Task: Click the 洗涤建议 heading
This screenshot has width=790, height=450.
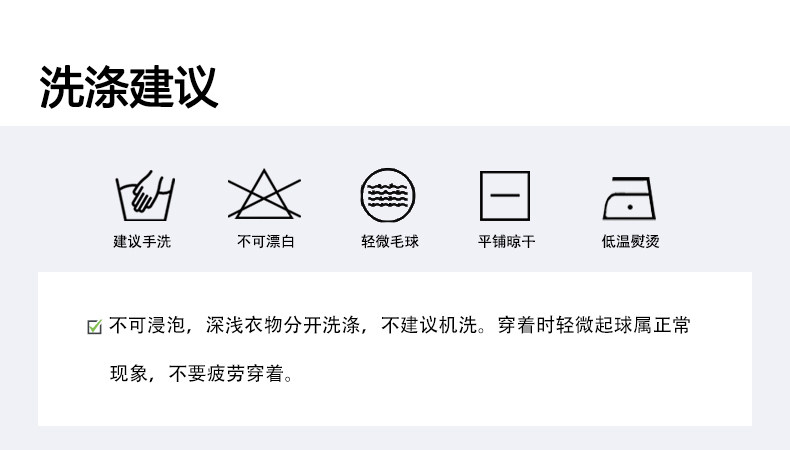Action: (x=129, y=87)
